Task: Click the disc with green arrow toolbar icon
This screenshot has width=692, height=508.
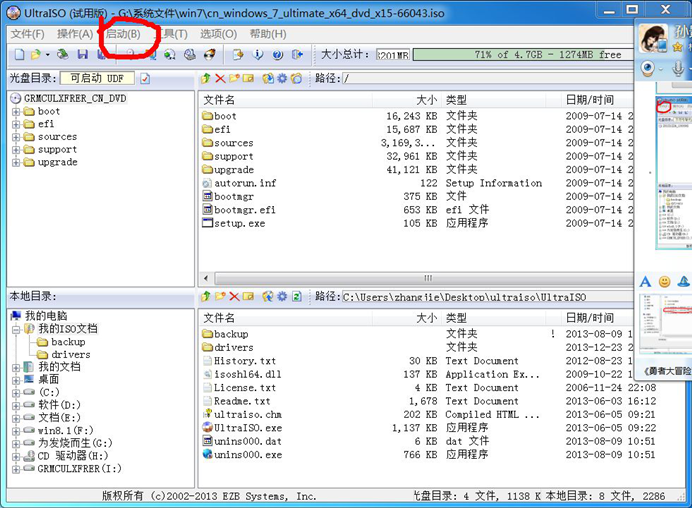Action: tap(170, 54)
